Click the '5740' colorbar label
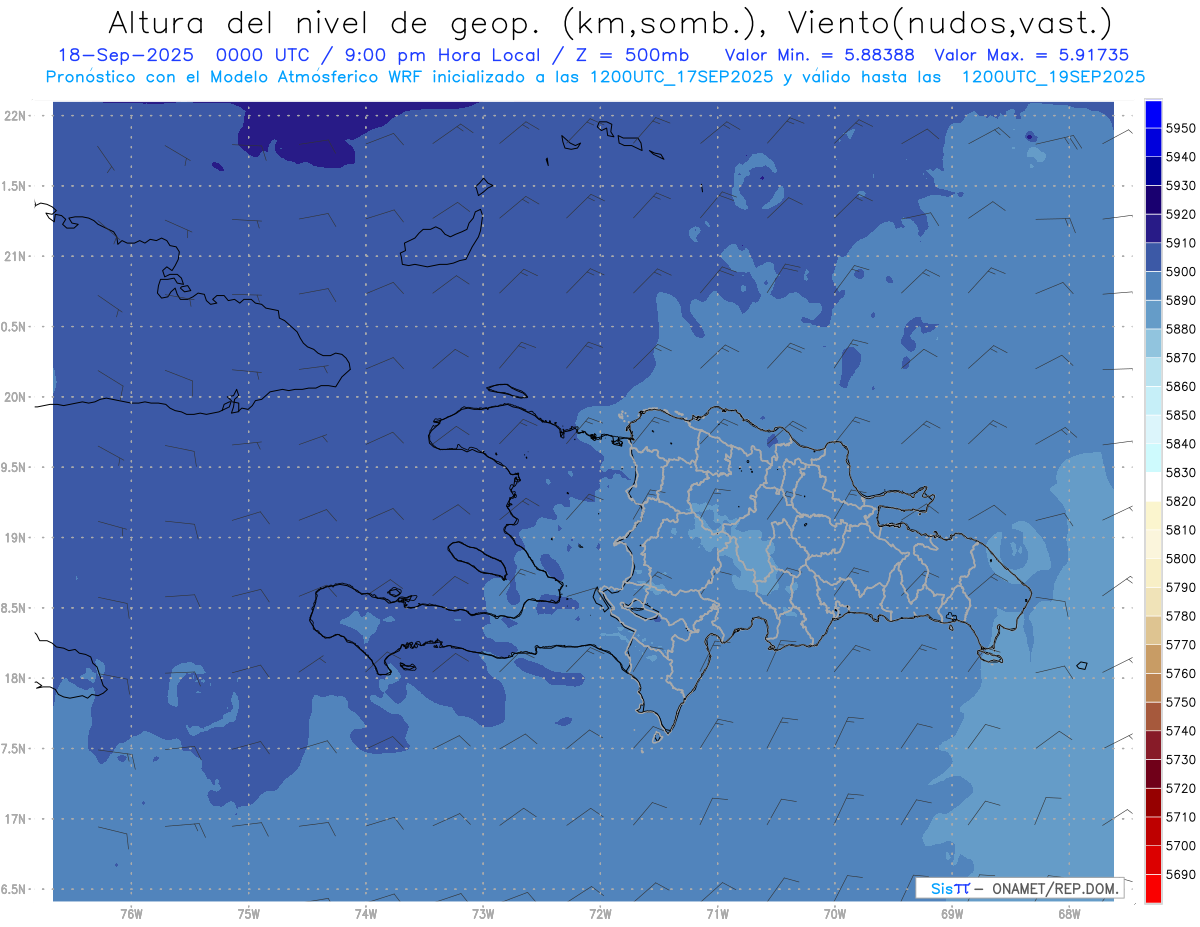 point(1181,731)
